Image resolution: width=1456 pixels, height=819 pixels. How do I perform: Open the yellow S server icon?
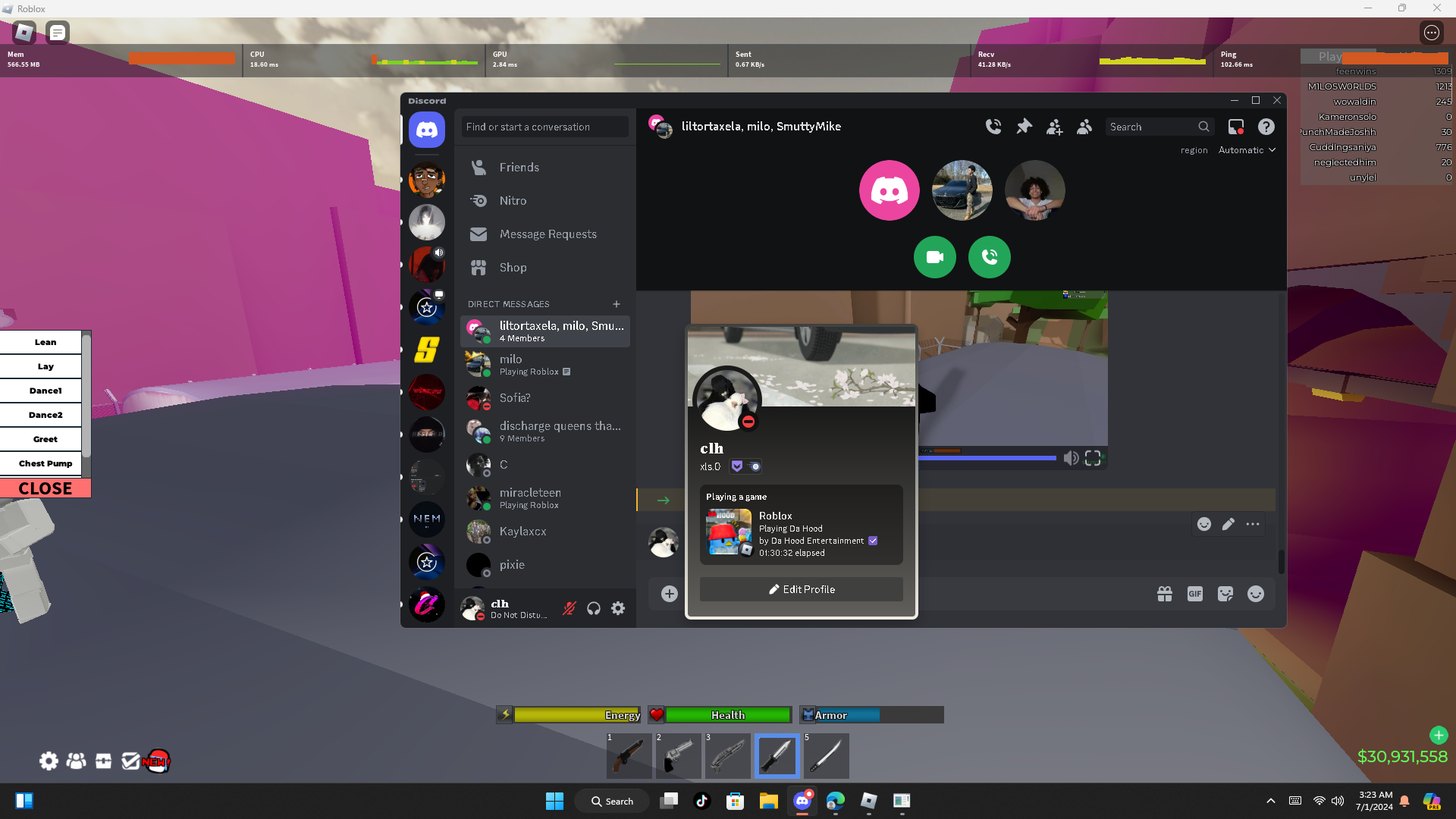(x=427, y=350)
